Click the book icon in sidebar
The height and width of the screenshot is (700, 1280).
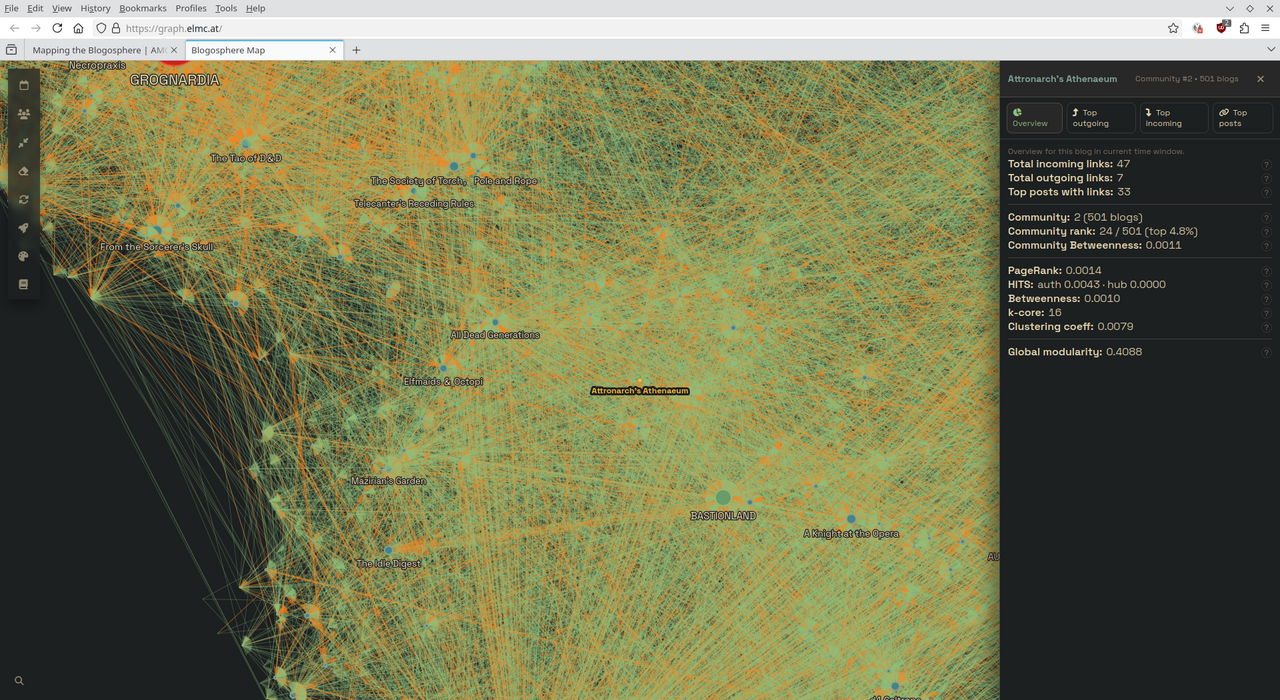coord(24,285)
